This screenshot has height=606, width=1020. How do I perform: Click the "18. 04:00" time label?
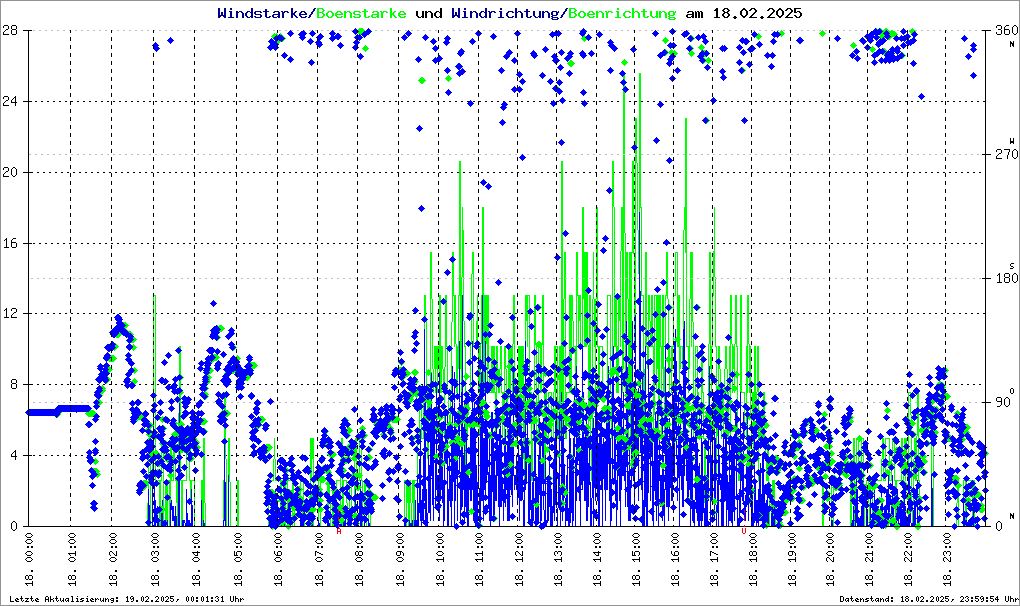point(196,560)
